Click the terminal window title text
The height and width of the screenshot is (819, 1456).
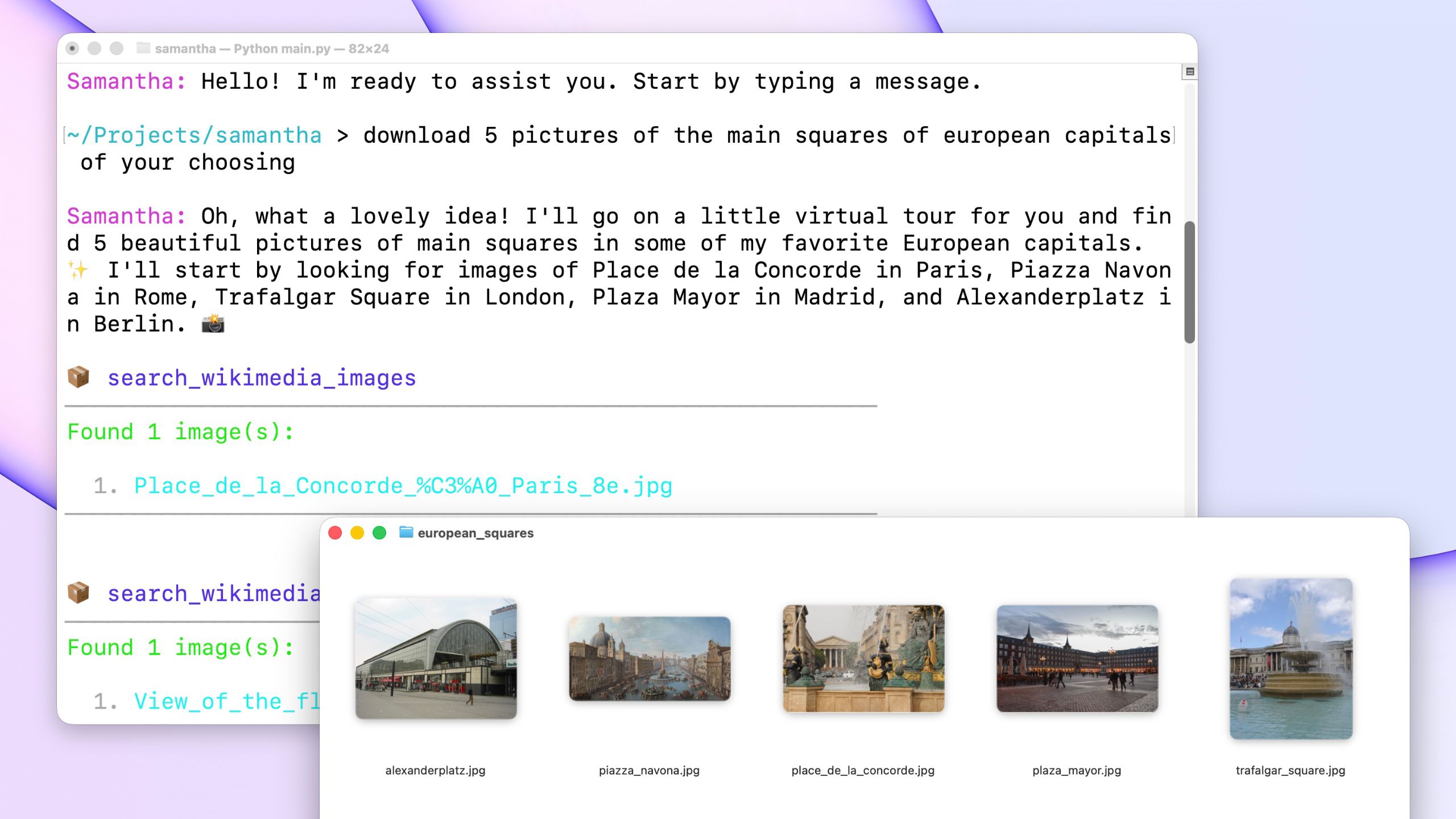(272, 49)
